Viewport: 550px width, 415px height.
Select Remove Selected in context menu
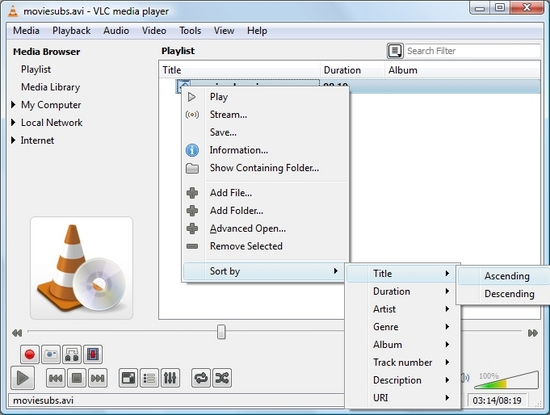(266, 246)
